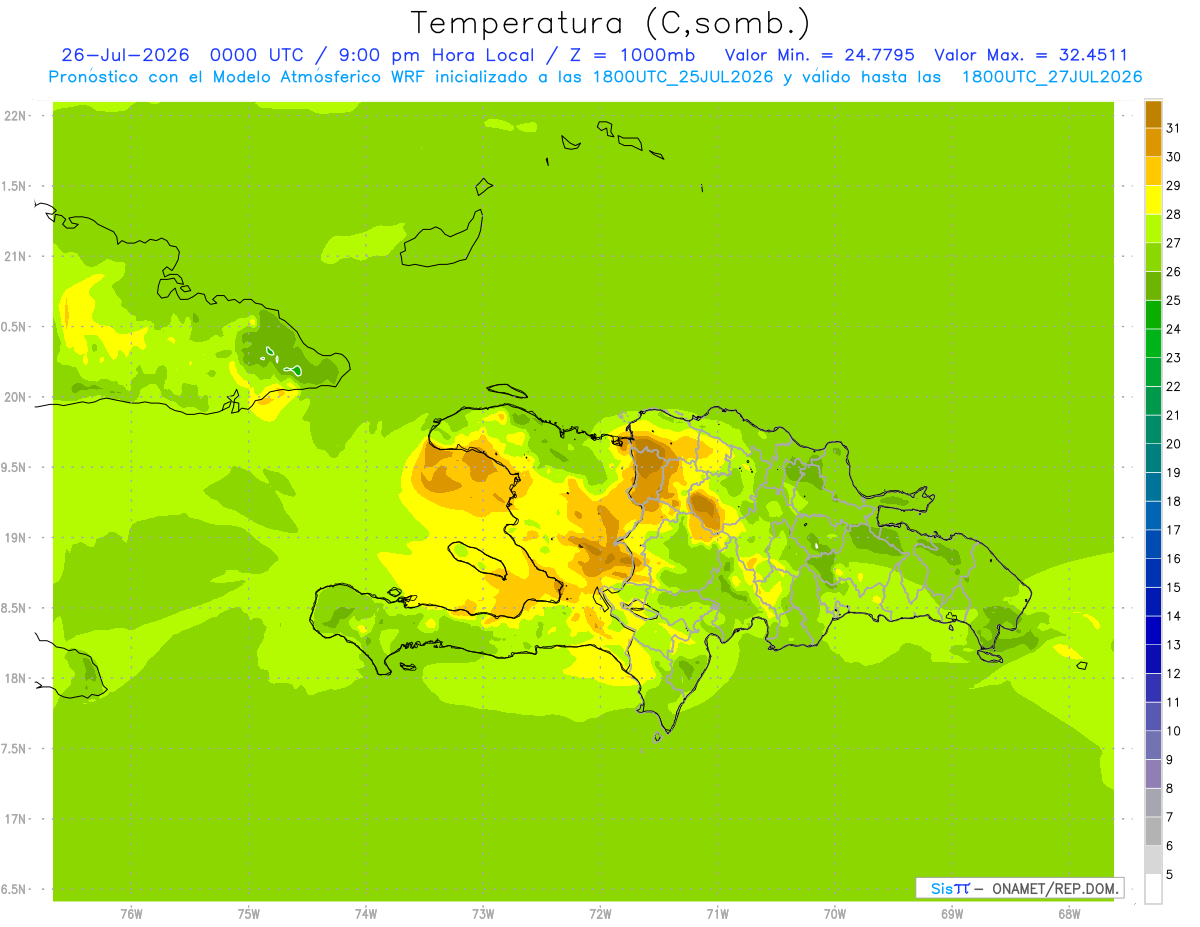
Task: Click the green swatch between 23 and 24
Action: pos(1153,343)
